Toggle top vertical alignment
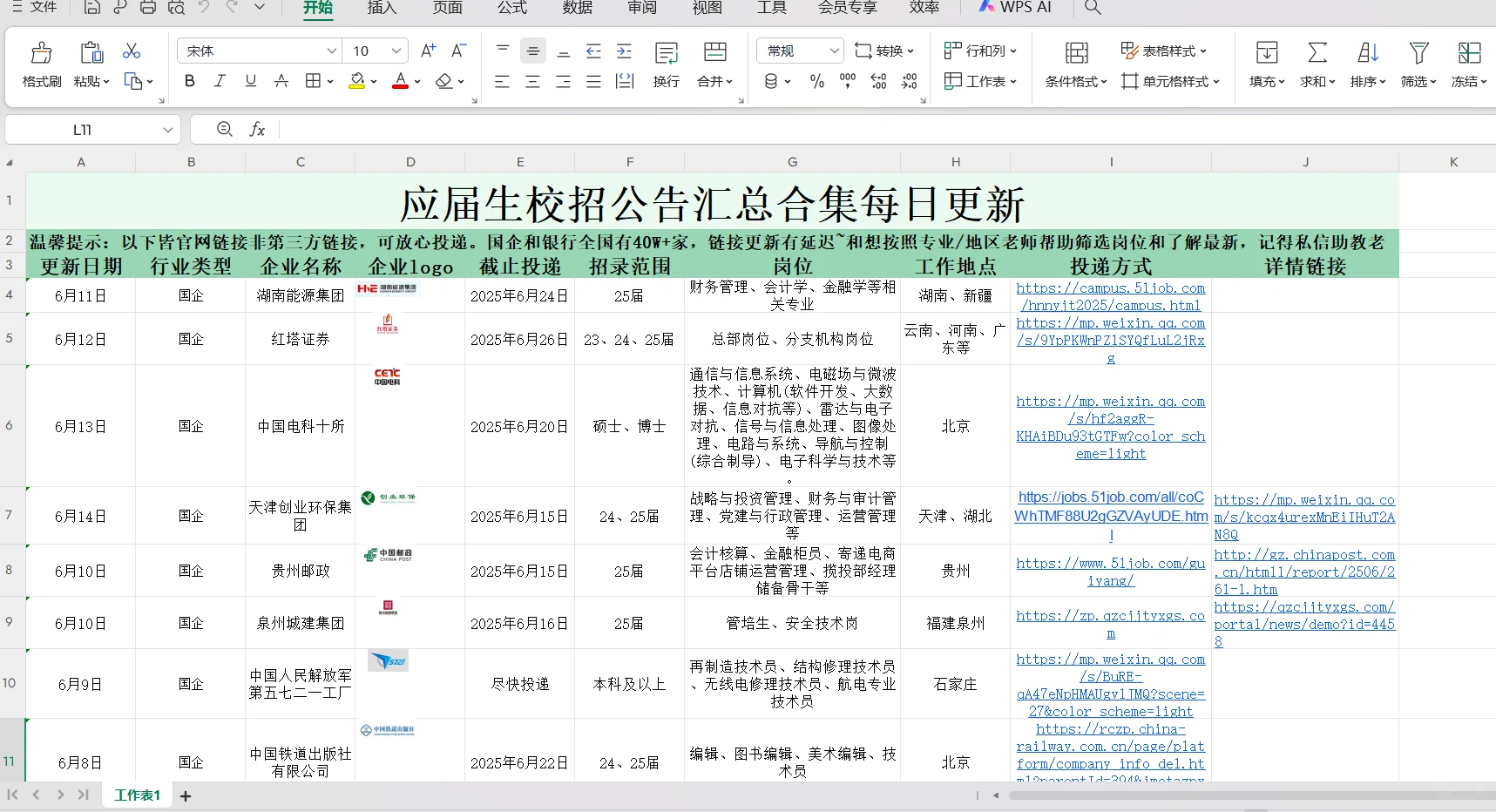 [503, 51]
